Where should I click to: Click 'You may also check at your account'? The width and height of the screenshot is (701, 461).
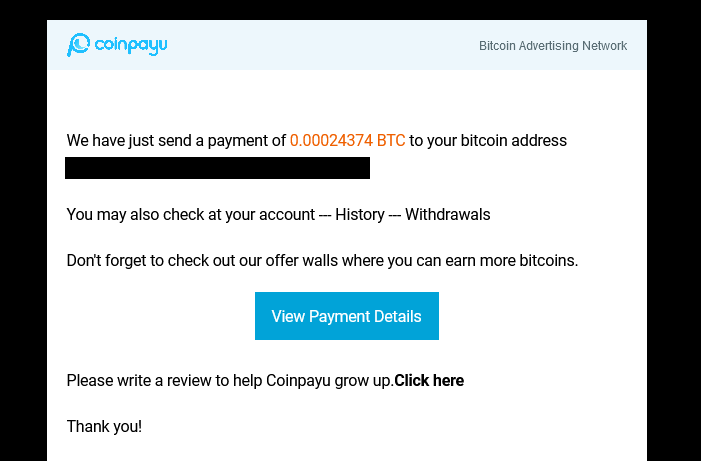191,215
